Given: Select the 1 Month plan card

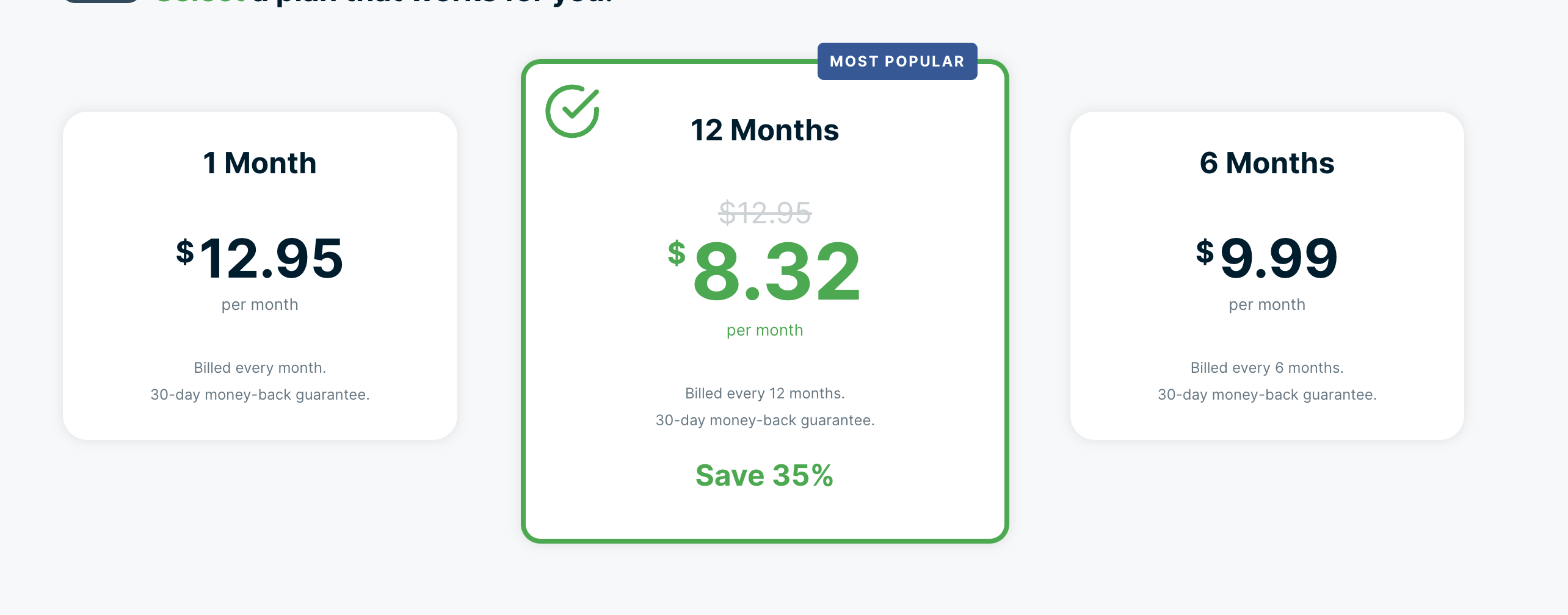Looking at the screenshot, I should coord(260,276).
